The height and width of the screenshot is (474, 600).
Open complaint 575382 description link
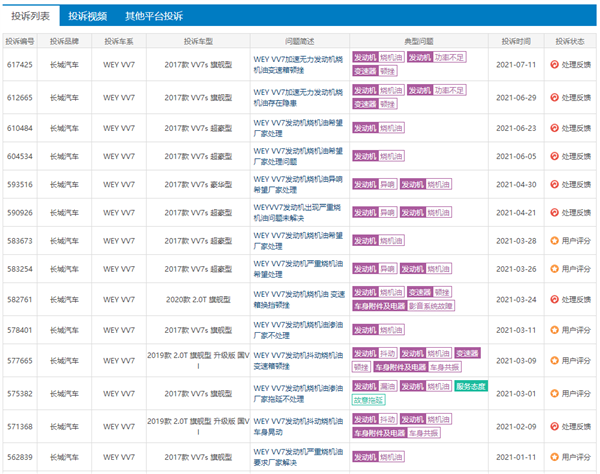298,394
